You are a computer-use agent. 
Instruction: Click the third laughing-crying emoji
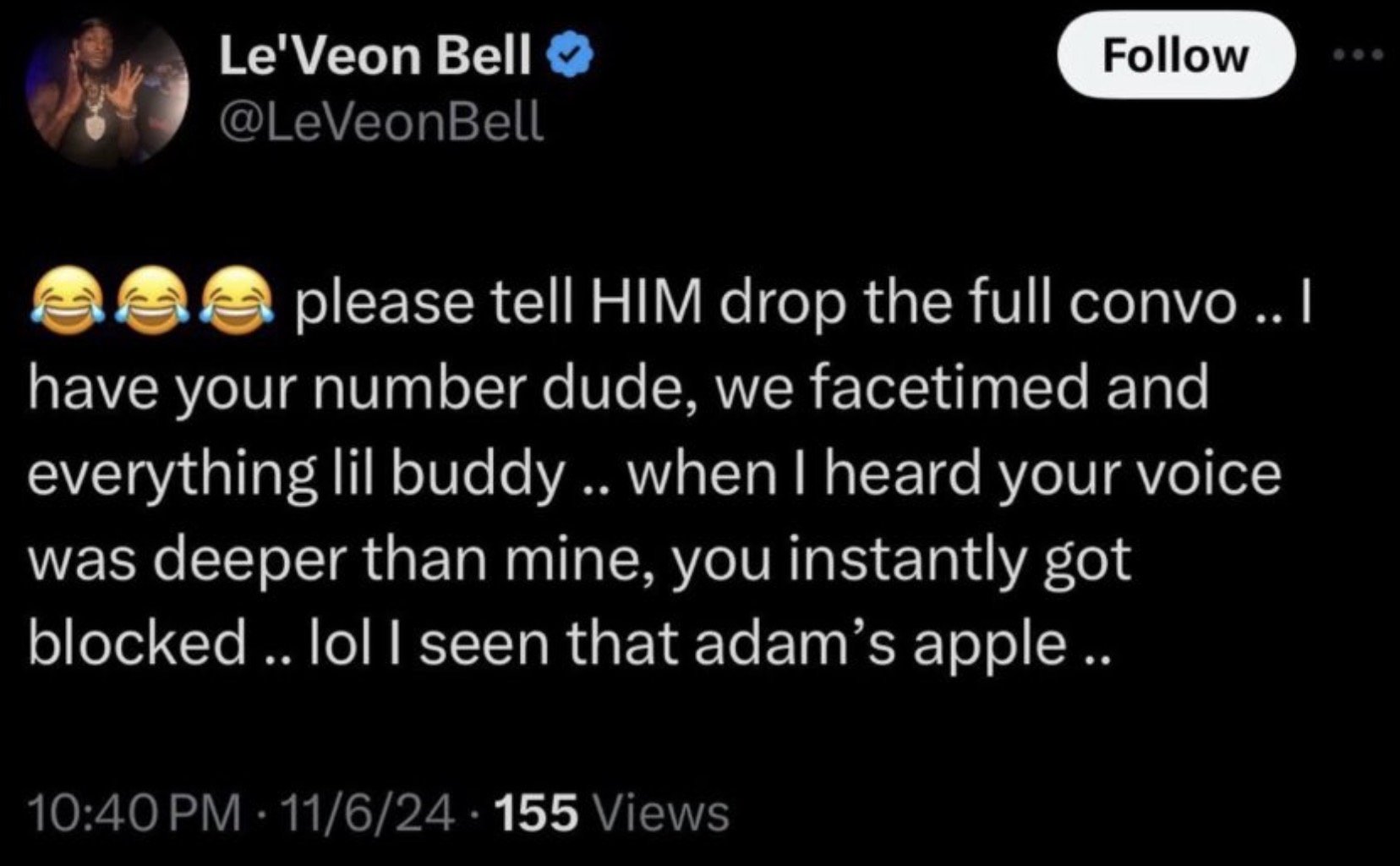[x=236, y=301]
